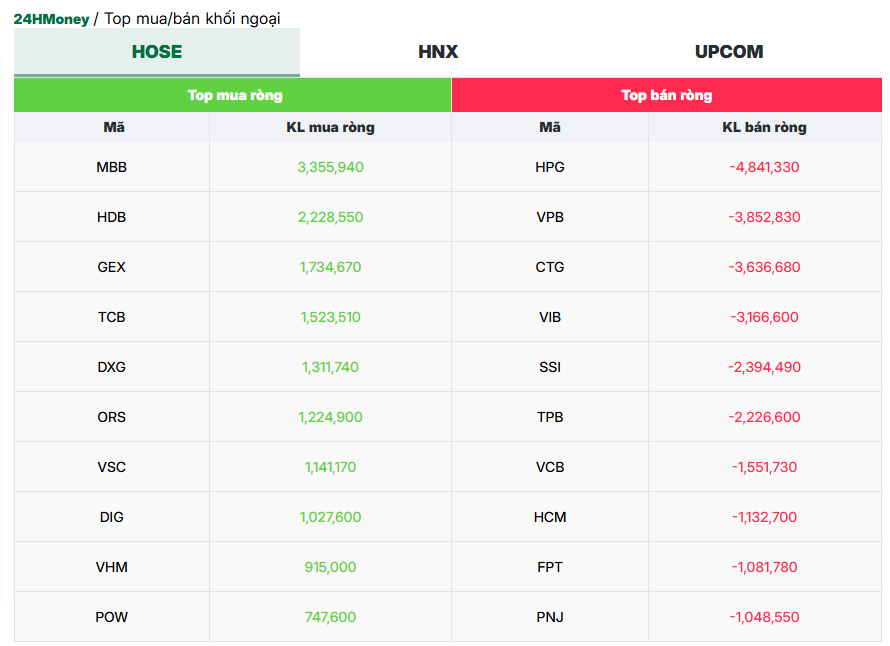Select stock code VHM
Image resolution: width=890 pixels, height=646 pixels.
[x=112, y=567]
